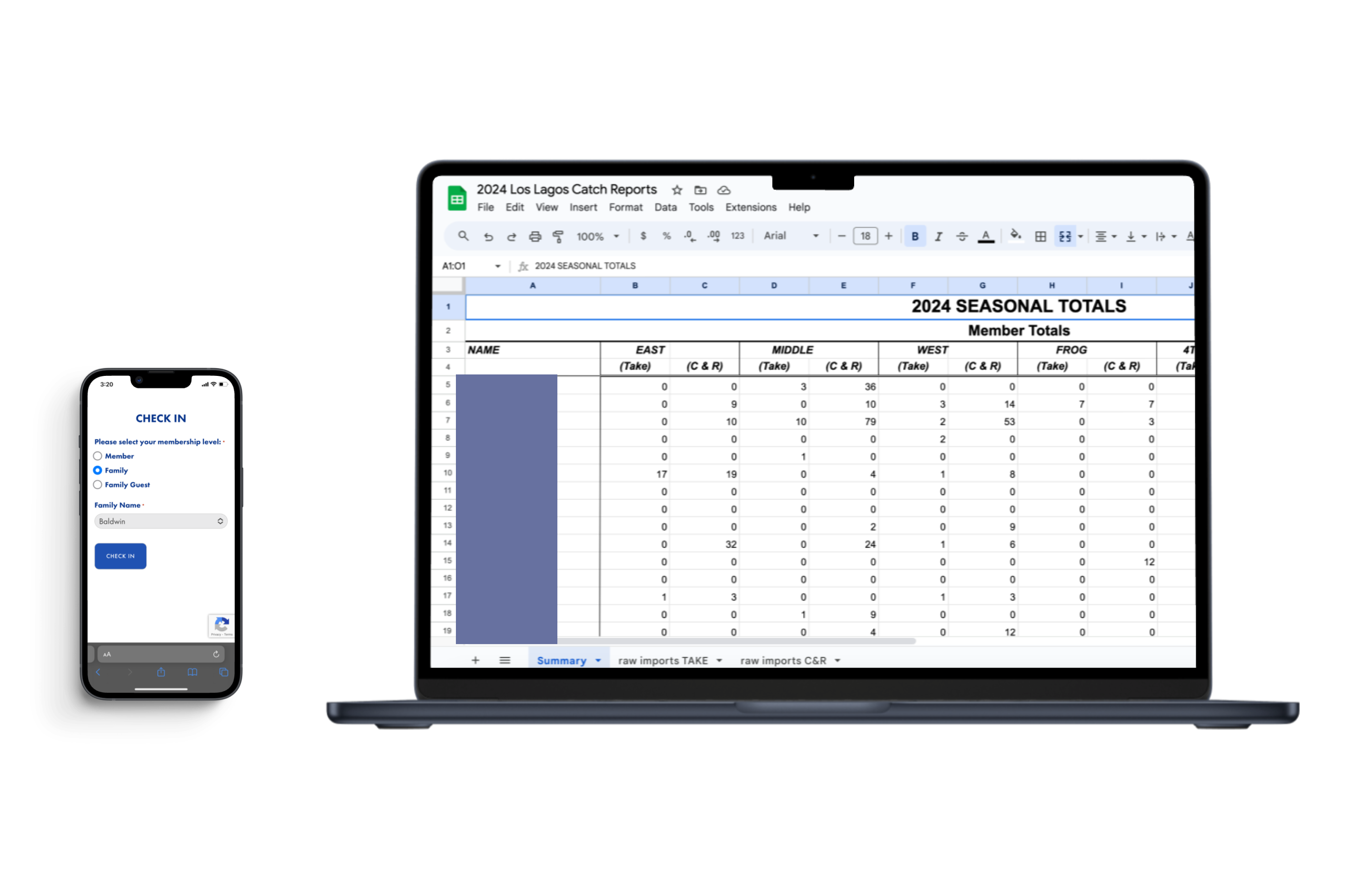1372x888 pixels.
Task: Click the paint format icon
Action: (x=558, y=236)
